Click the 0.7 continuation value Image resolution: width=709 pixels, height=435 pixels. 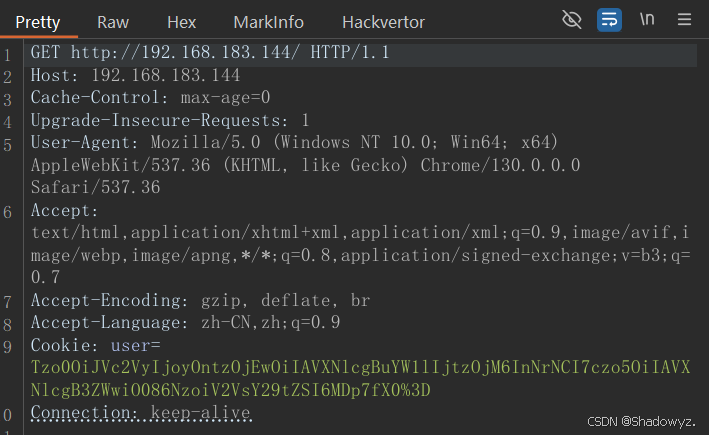tap(45, 277)
